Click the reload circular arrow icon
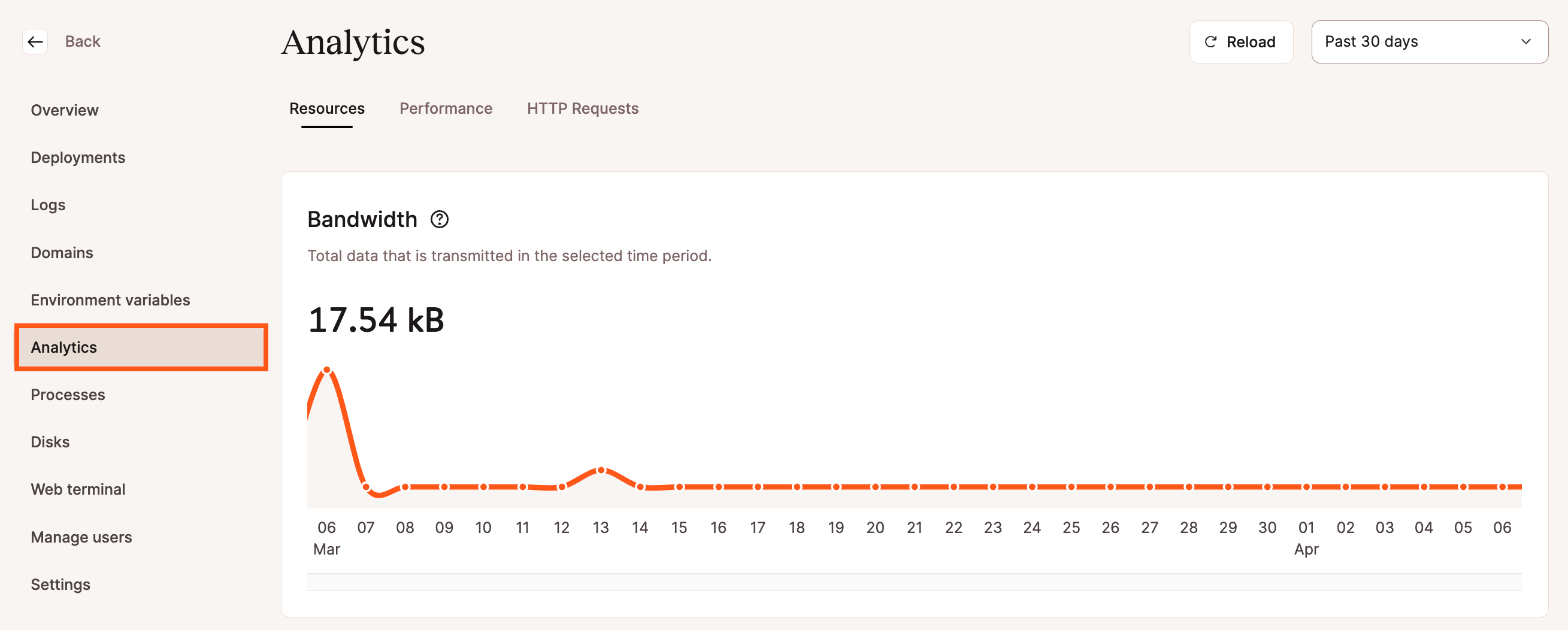Screen dimensions: 1568x630 click(1210, 41)
